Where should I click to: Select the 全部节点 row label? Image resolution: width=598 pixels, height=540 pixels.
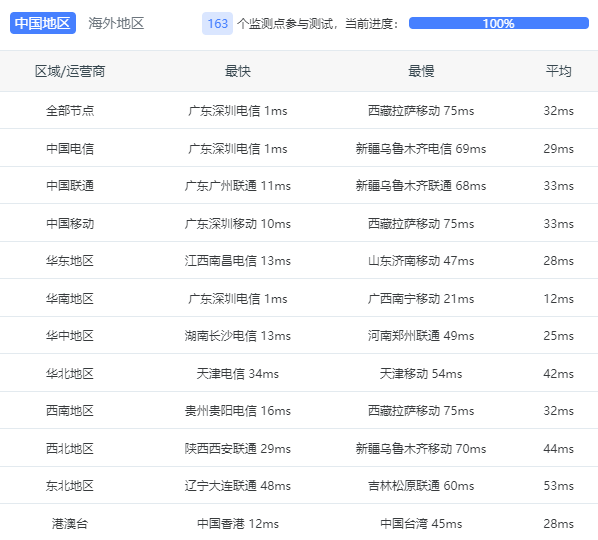[x=70, y=111]
